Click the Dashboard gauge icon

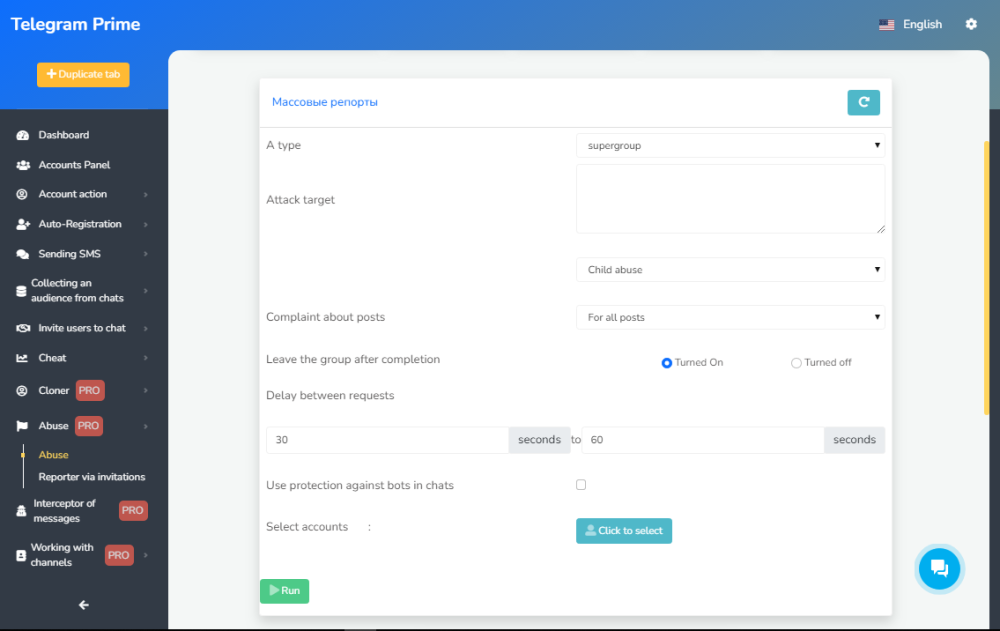point(23,135)
